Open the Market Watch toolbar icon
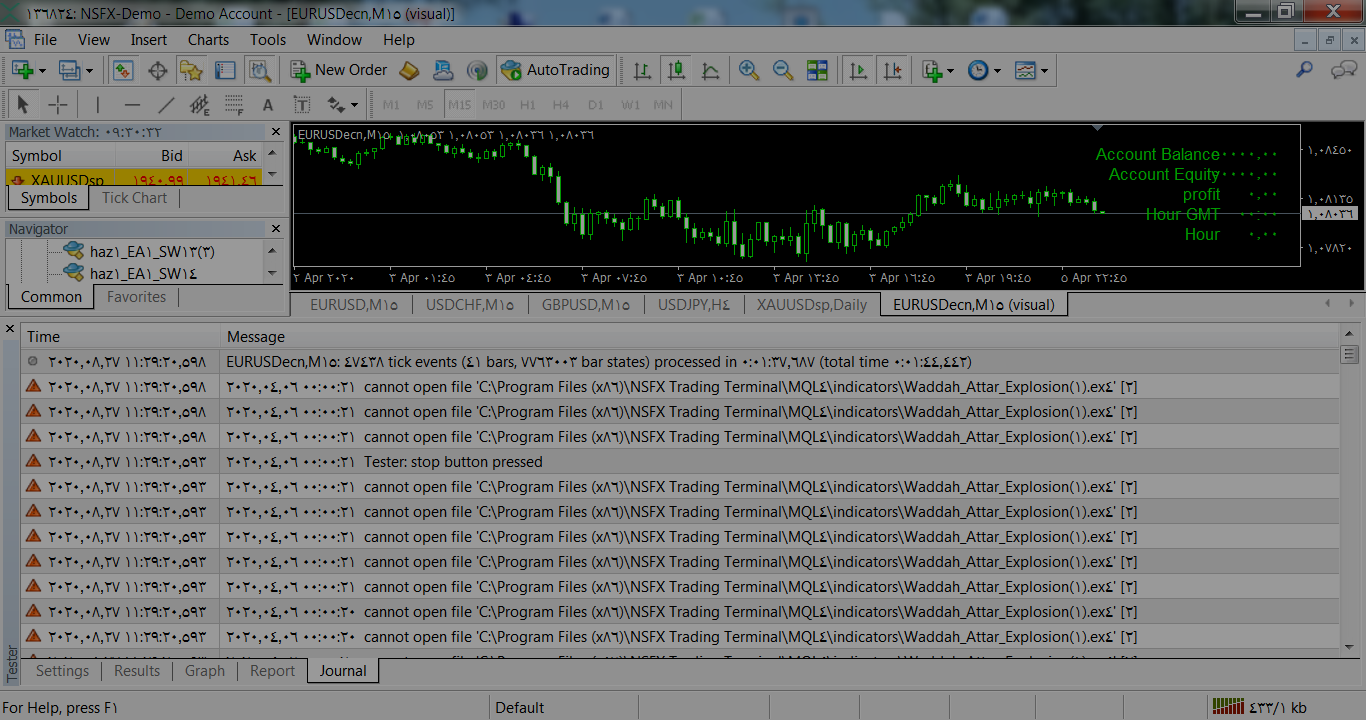This screenshot has width=1366, height=720. click(x=123, y=70)
